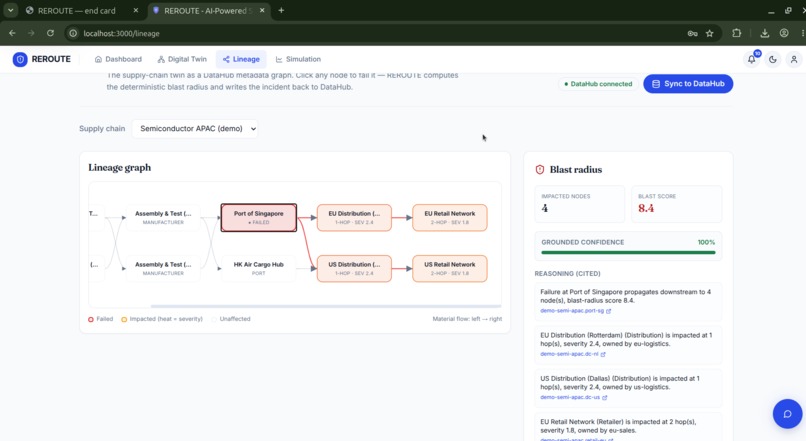Click the Lineage graph heading
Viewport: 806px width, 441px height.
tap(120, 168)
